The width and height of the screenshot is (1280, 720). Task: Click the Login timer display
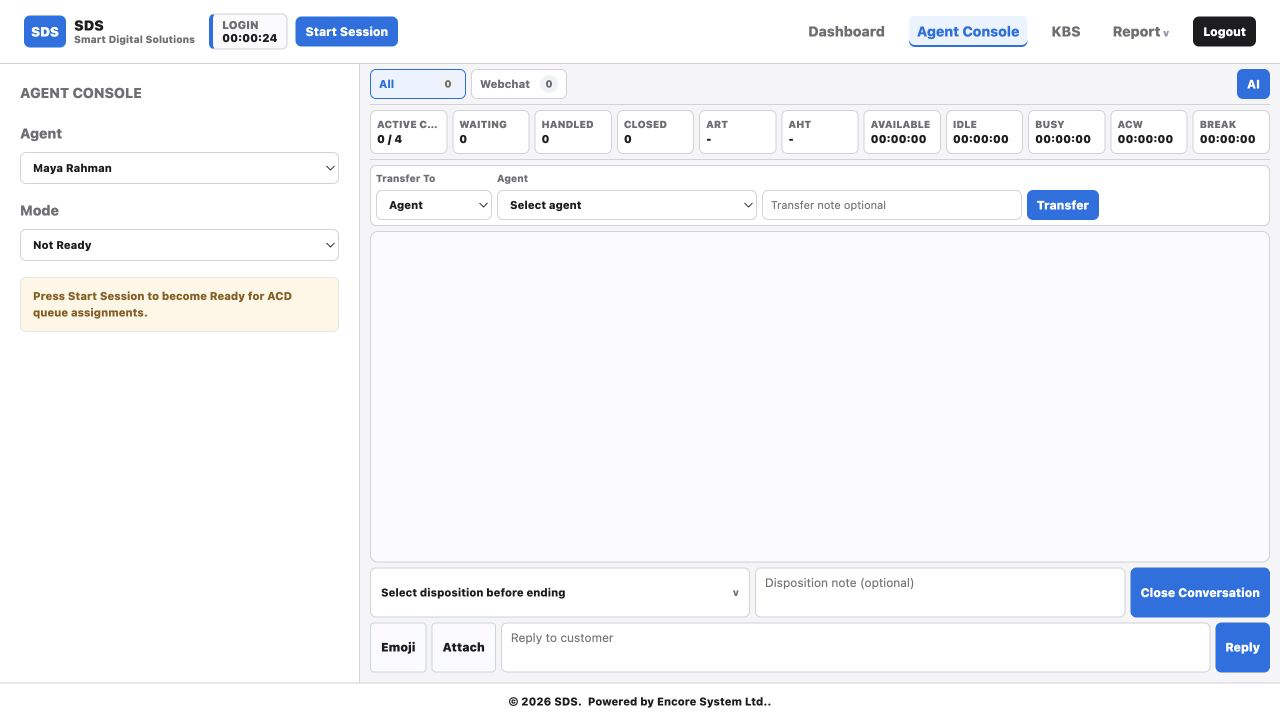coord(249,32)
